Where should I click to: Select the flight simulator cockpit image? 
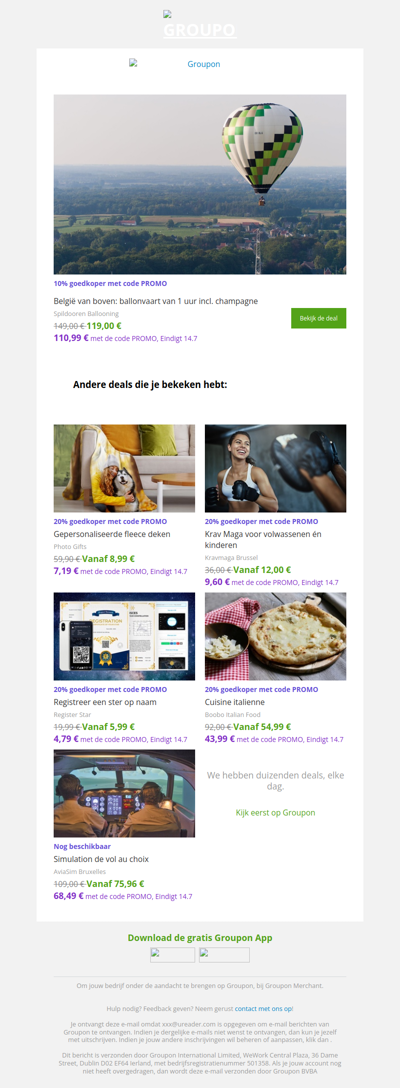coord(124,794)
